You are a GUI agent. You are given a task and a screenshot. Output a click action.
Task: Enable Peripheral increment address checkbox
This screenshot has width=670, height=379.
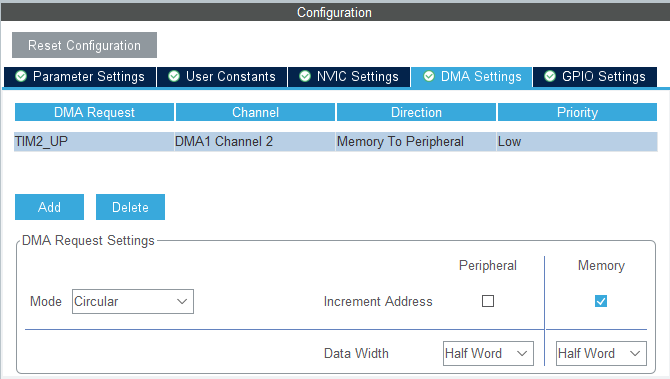click(488, 301)
